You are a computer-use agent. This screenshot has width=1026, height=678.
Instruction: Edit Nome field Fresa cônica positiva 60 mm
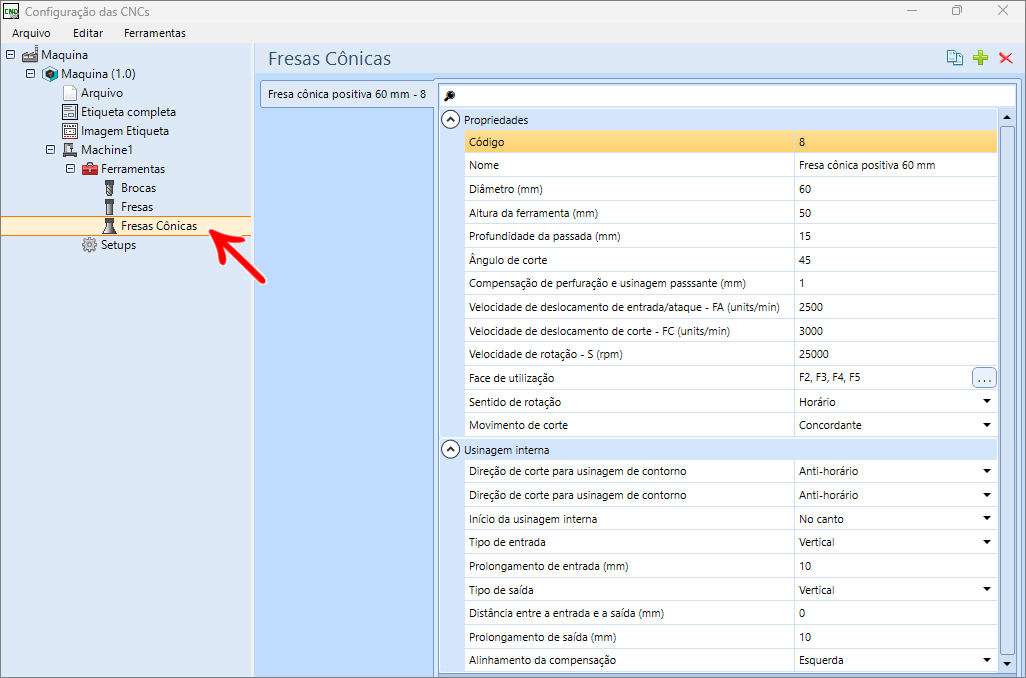(895, 166)
